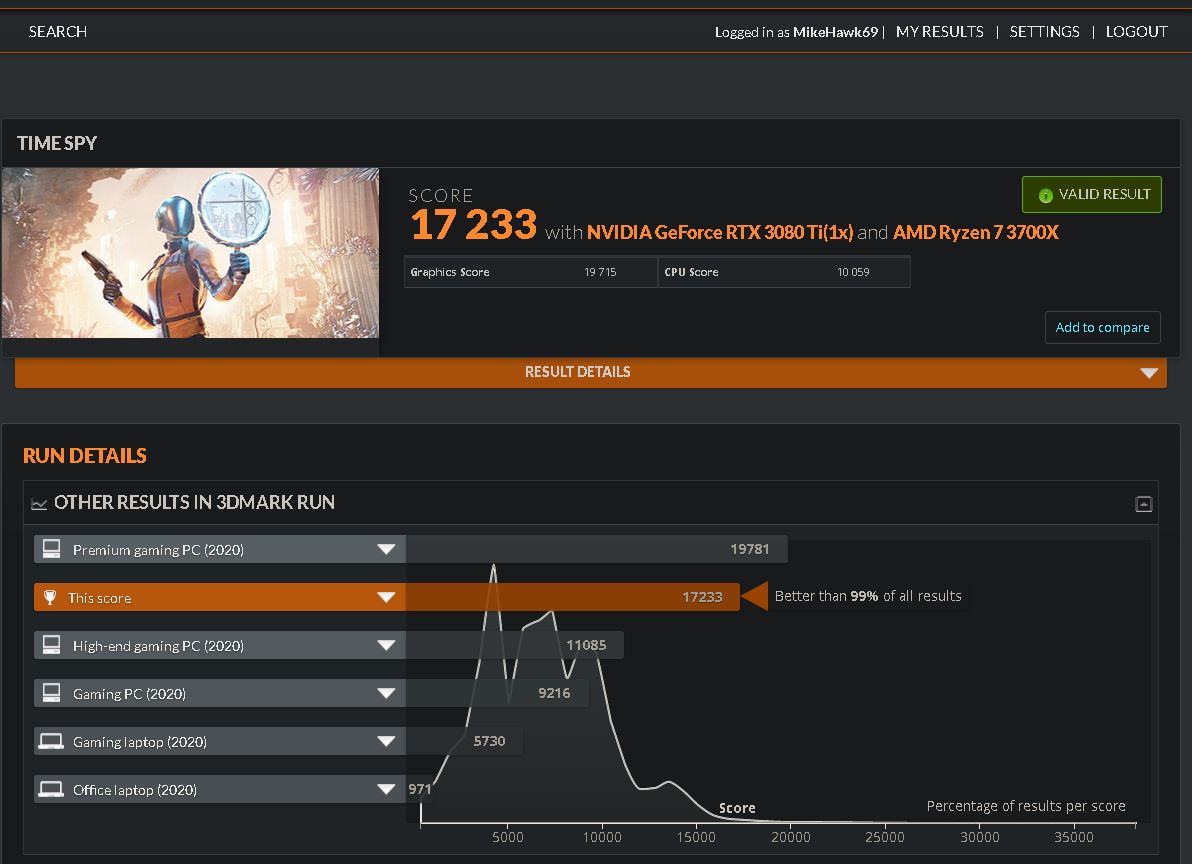Click the Time Spy benchmark thumbnail image
The width and height of the screenshot is (1192, 864).
coord(190,253)
